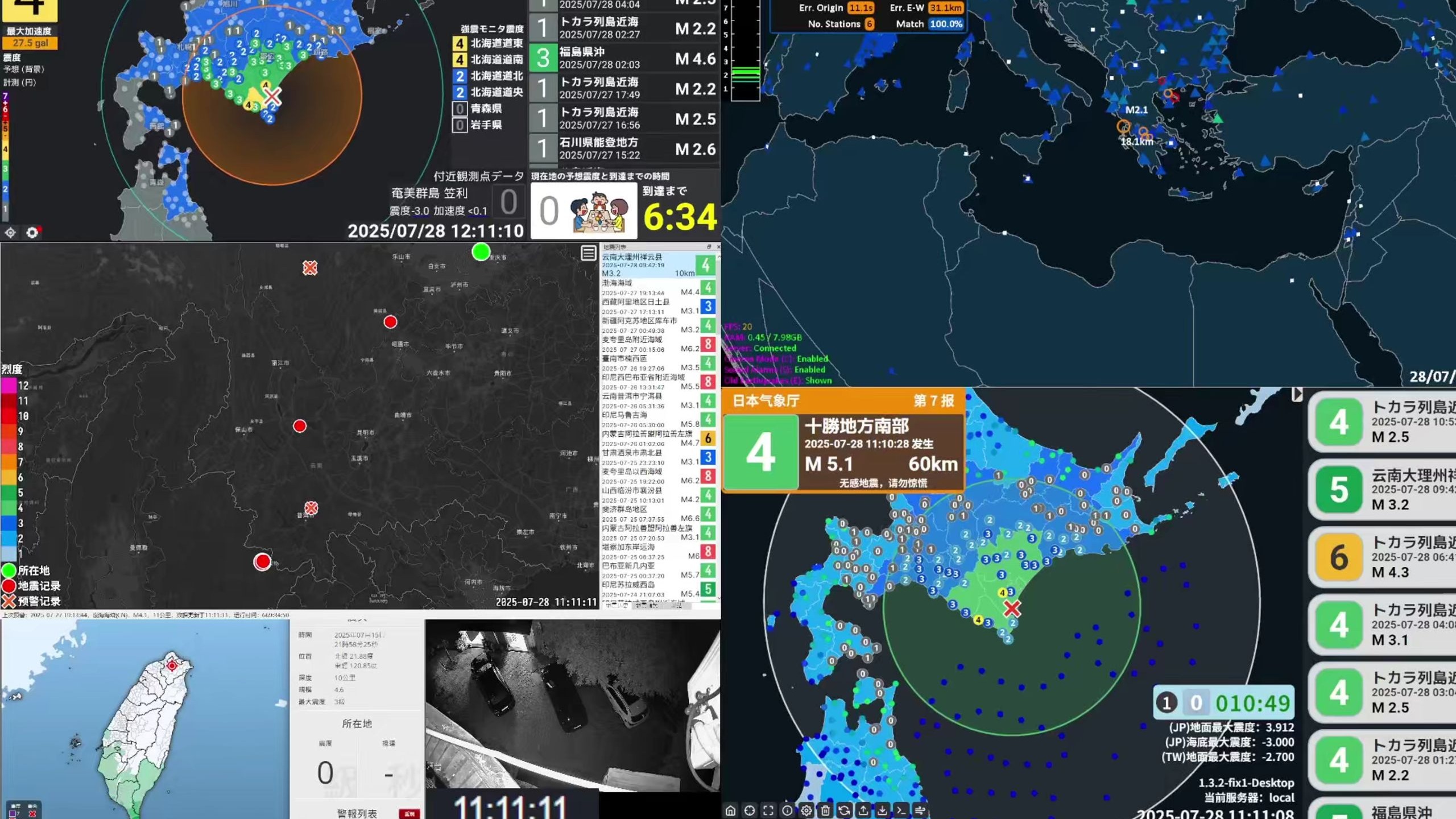Click the upload icon in map toolbar

pos(863,810)
